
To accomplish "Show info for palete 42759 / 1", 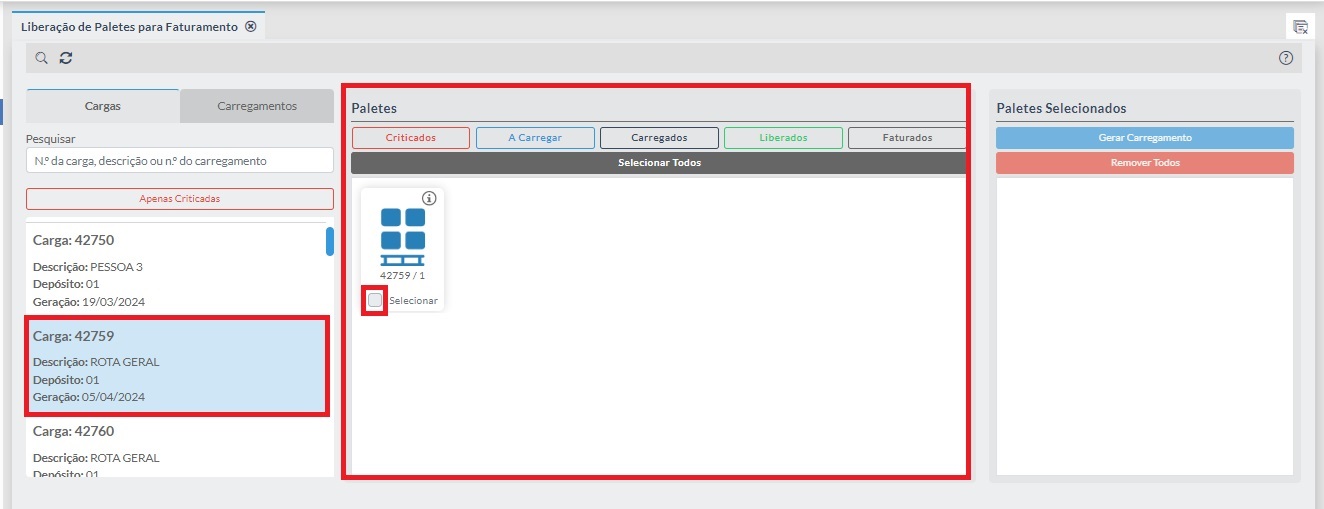I will point(430,198).
